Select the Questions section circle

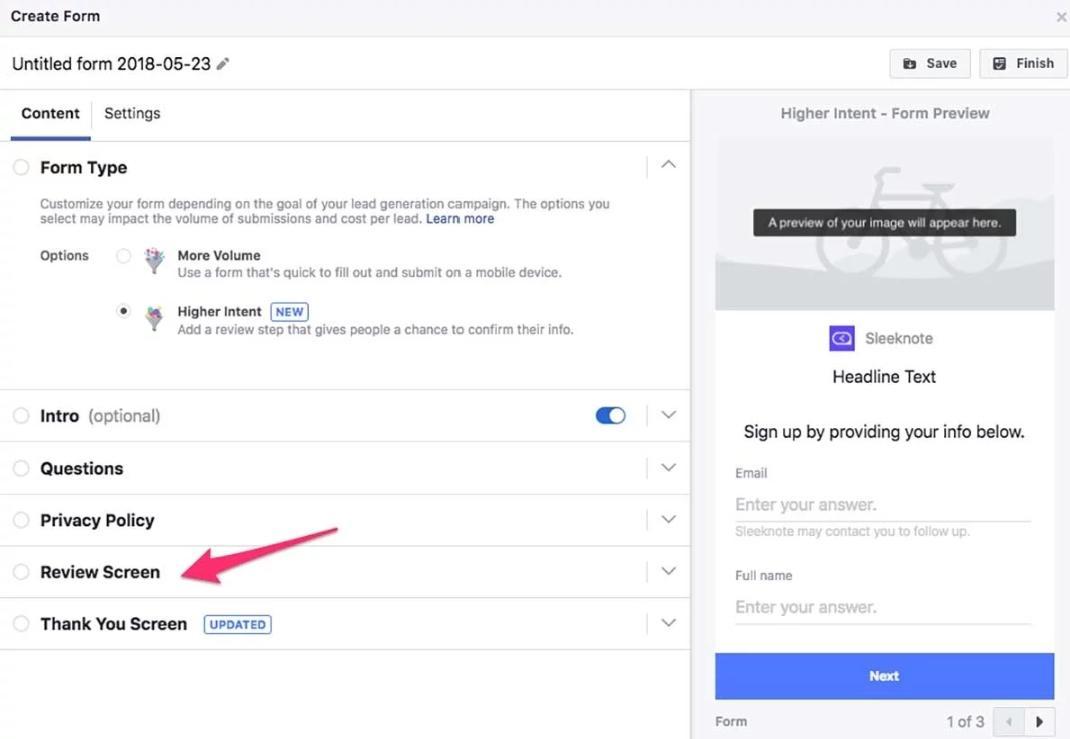tap(21, 468)
